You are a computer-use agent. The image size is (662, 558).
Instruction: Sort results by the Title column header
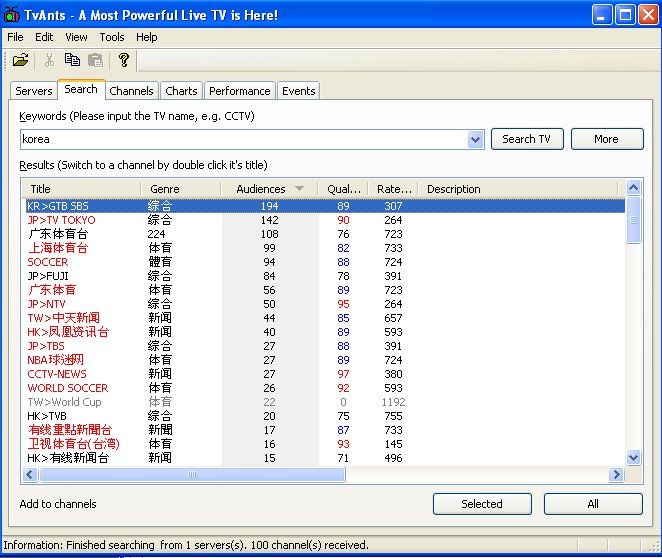click(x=81, y=189)
